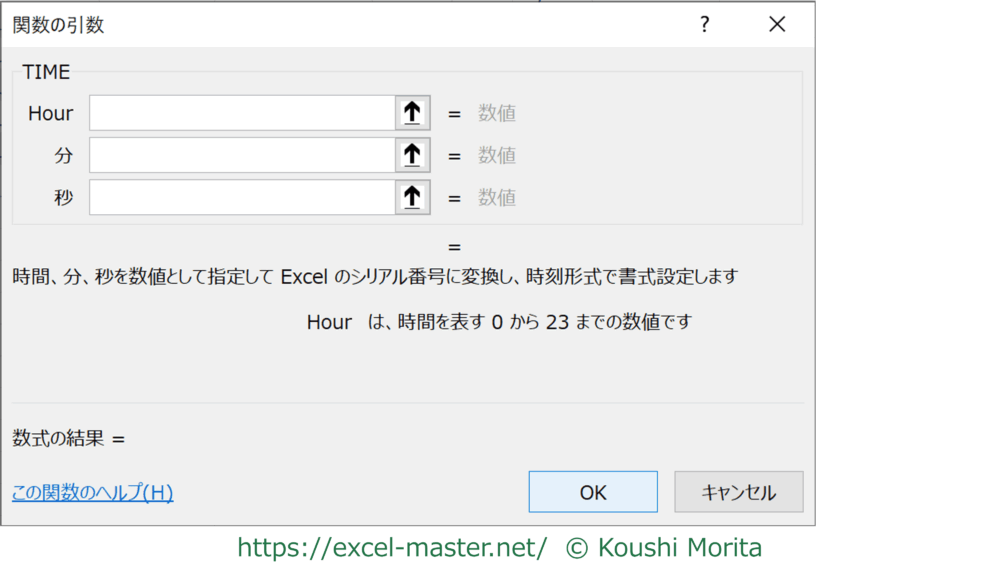1000x563 pixels.
Task: Click the 数値 preview text beside Hour
Action: tap(497, 114)
